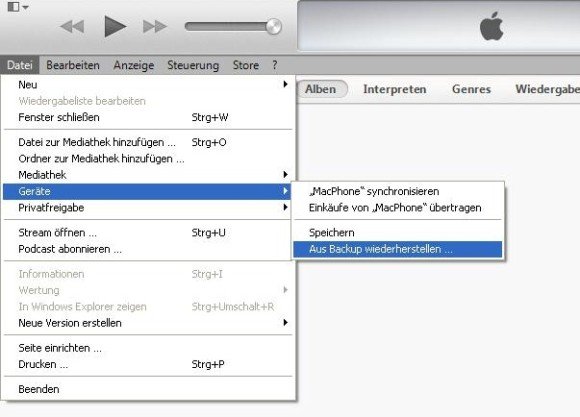Open the Bearbeiten menu
The image size is (580, 417).
(73, 65)
